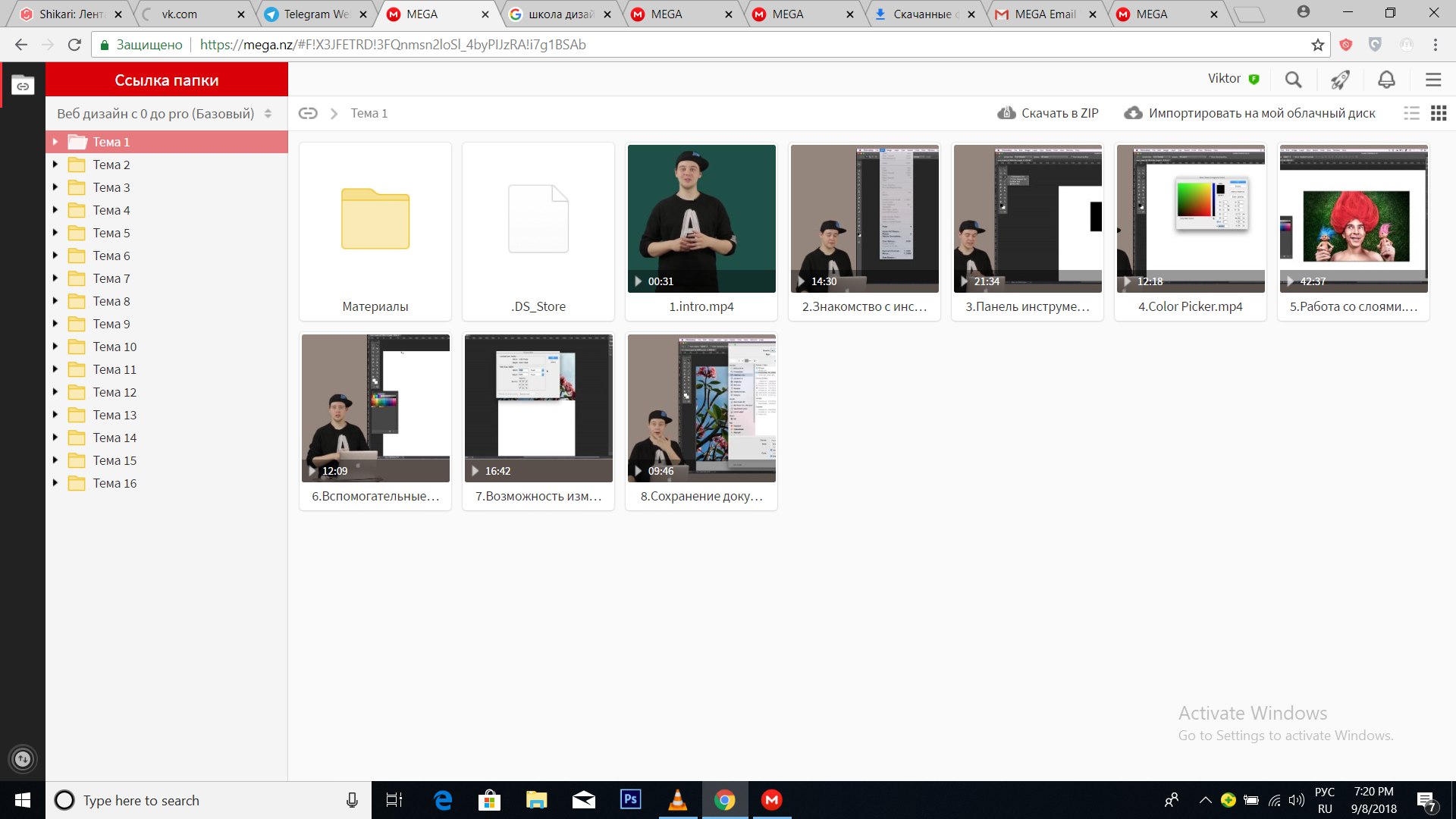The image size is (1456, 819).
Task: Click breadcrumb link icon before Тема 1
Action: coord(308,113)
